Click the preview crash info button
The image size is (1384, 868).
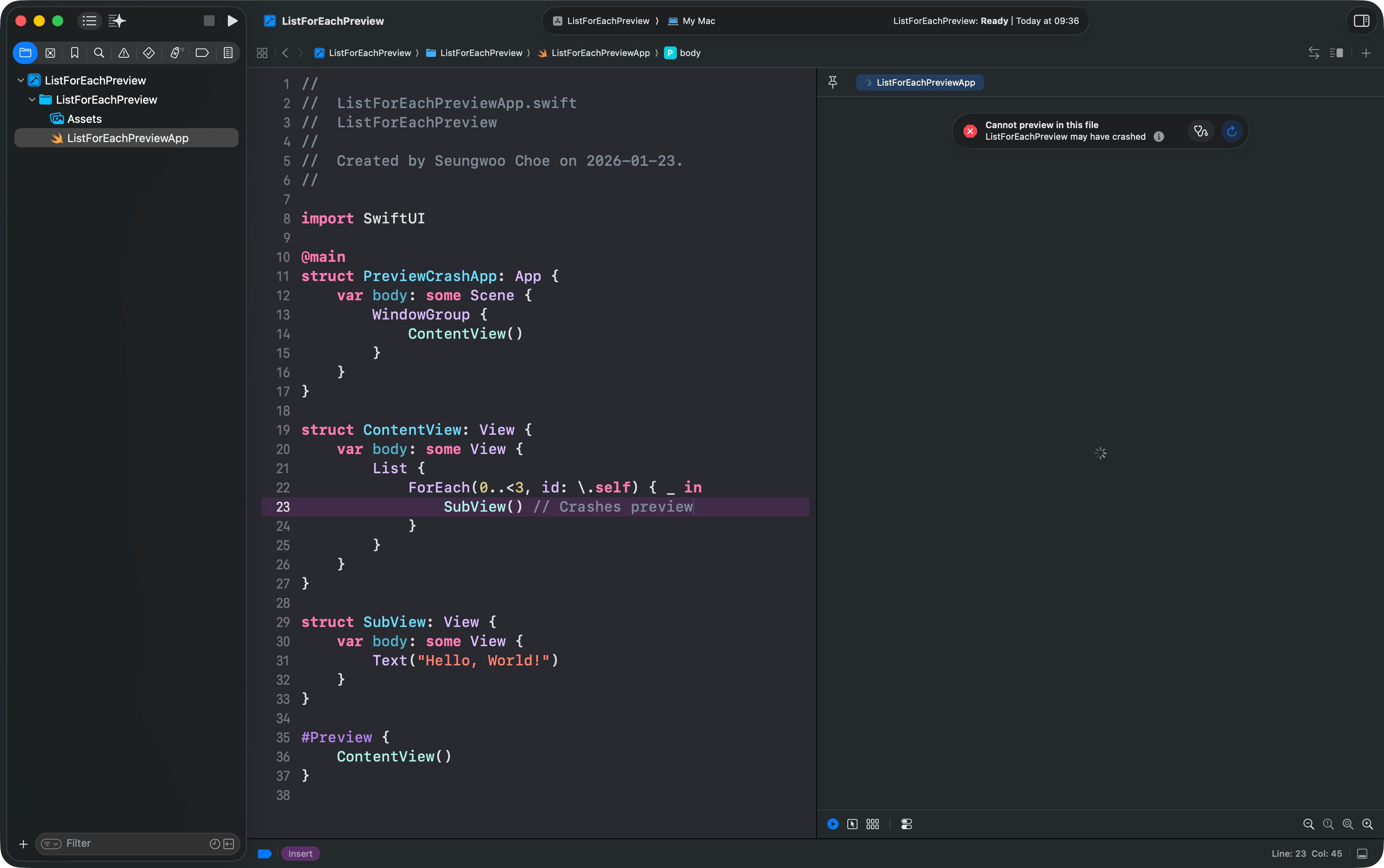click(x=1159, y=137)
